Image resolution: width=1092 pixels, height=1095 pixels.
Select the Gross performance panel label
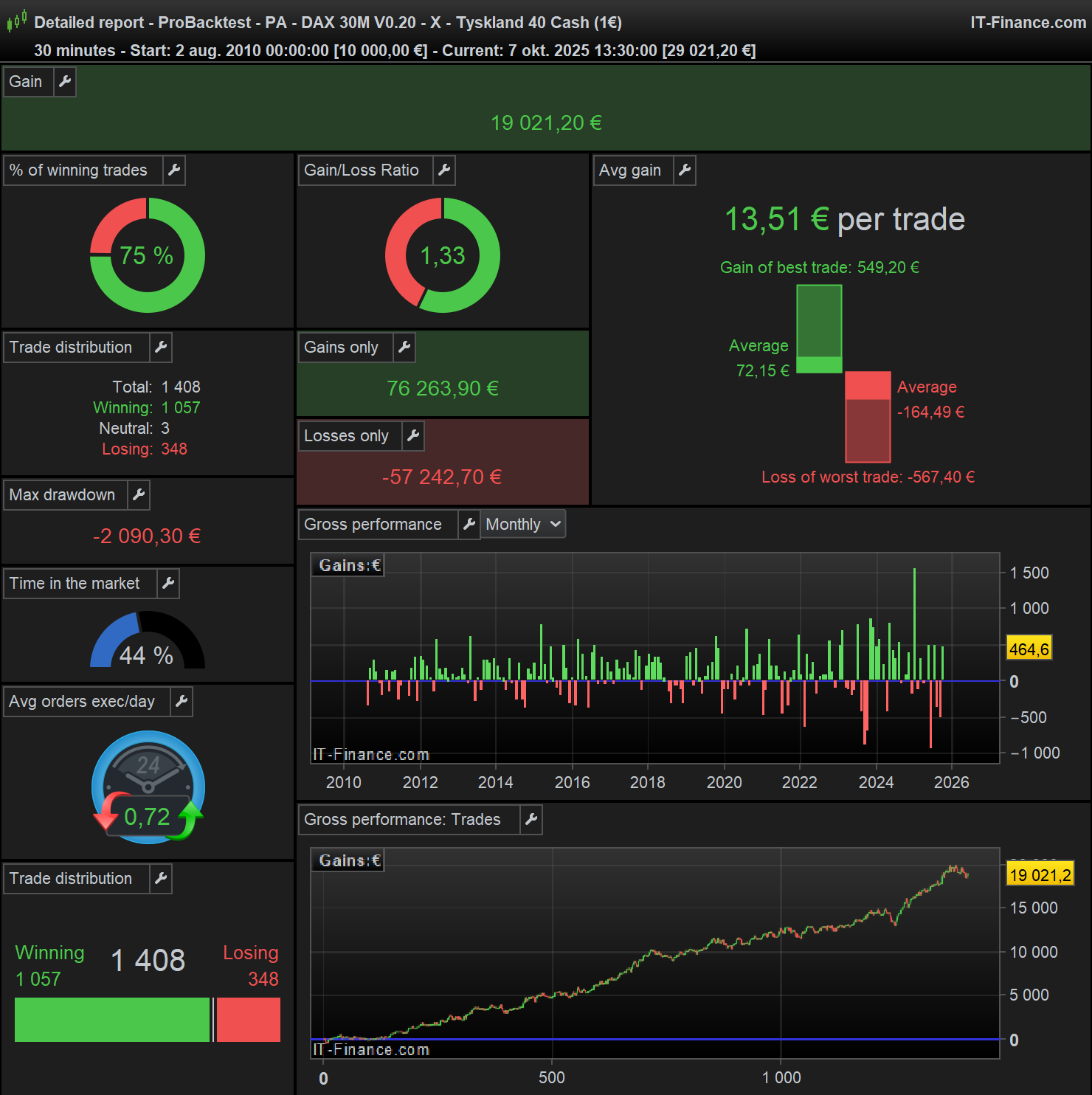tap(373, 525)
